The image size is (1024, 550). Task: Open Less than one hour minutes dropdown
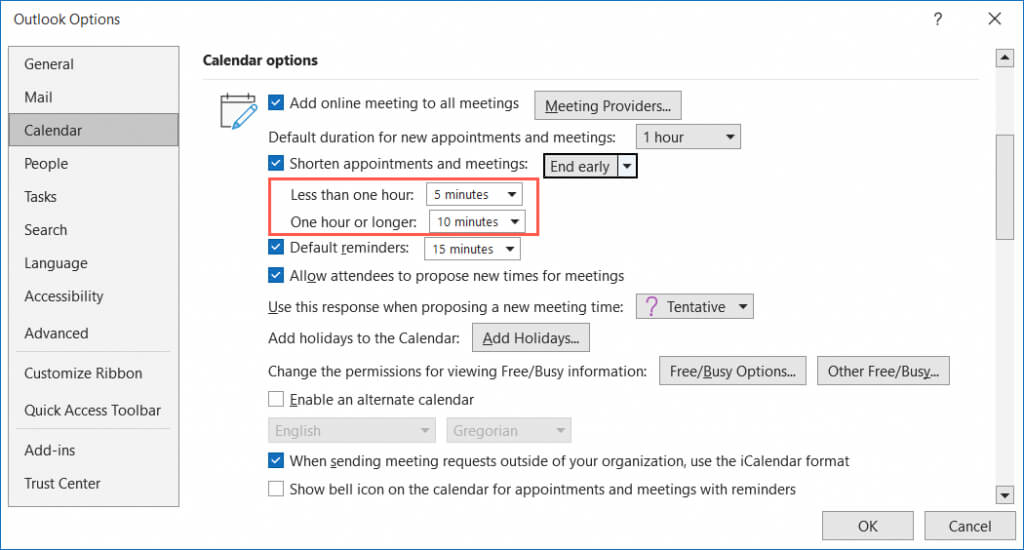pos(474,194)
